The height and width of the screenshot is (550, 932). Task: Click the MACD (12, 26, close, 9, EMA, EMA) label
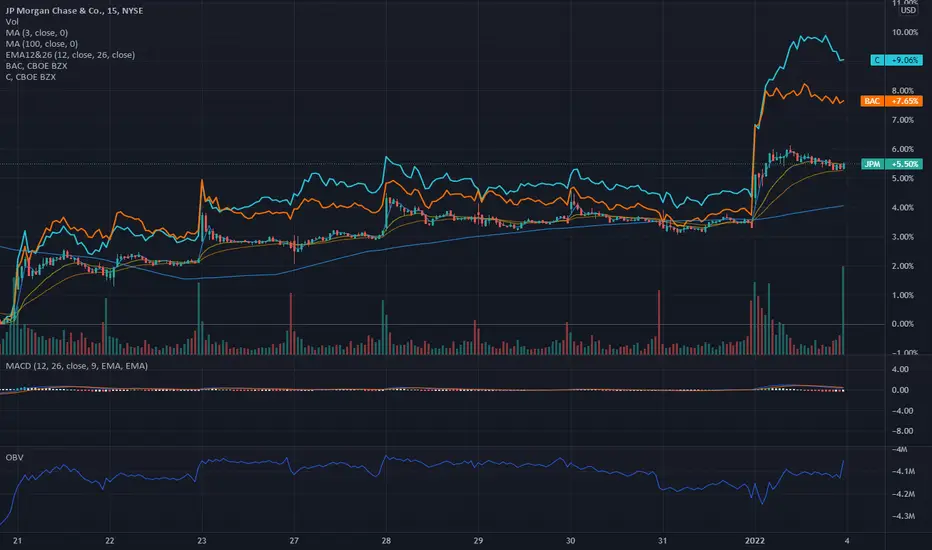(77, 366)
